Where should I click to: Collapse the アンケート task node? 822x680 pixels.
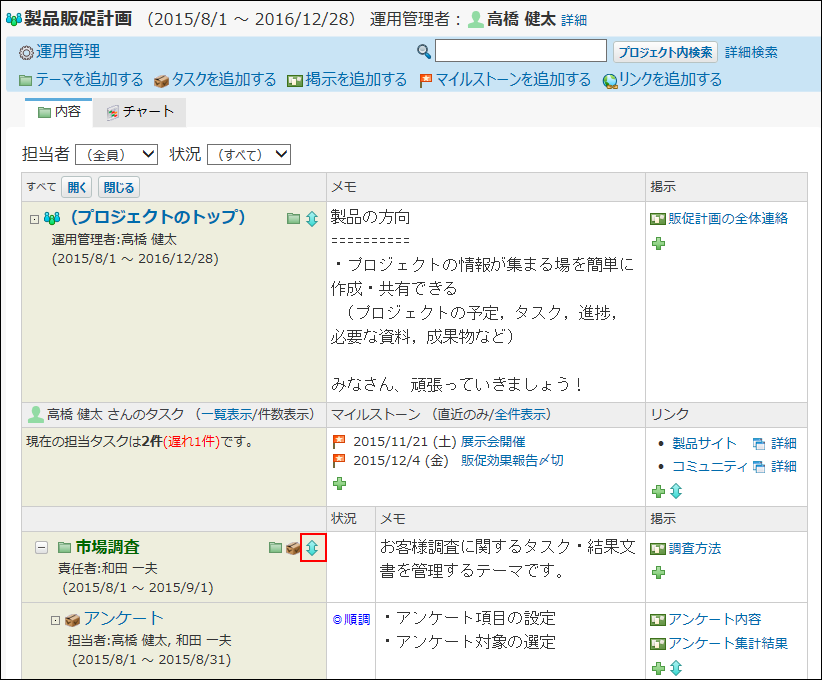coord(56,620)
